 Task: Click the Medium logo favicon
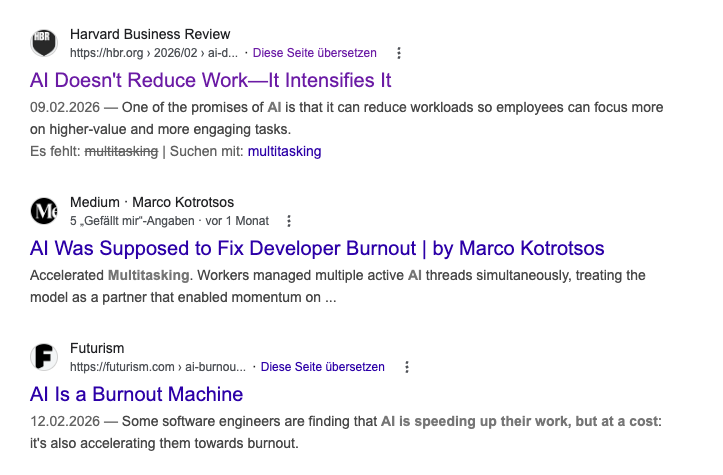(44, 211)
